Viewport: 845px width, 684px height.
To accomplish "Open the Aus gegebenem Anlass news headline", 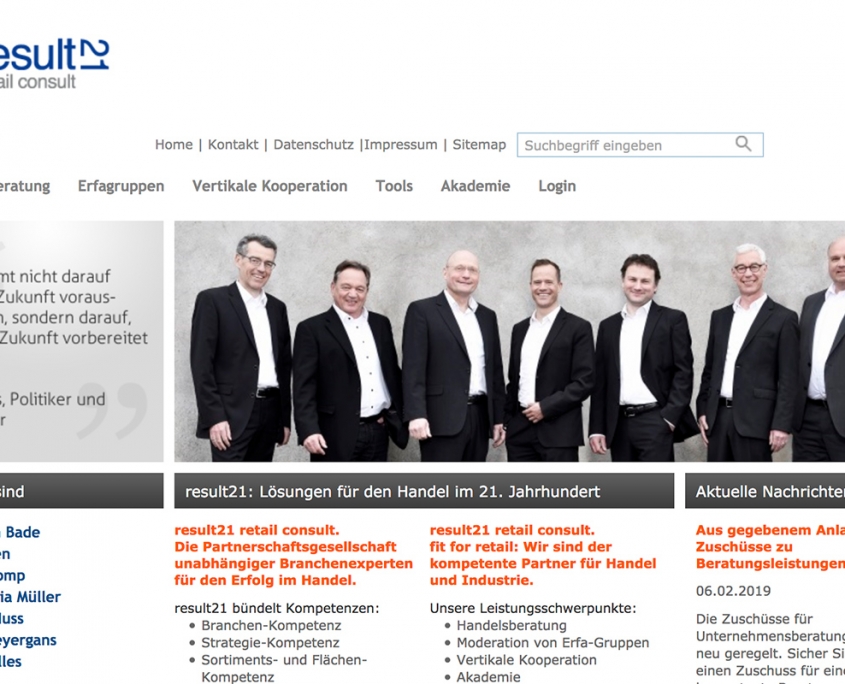I will [770, 547].
